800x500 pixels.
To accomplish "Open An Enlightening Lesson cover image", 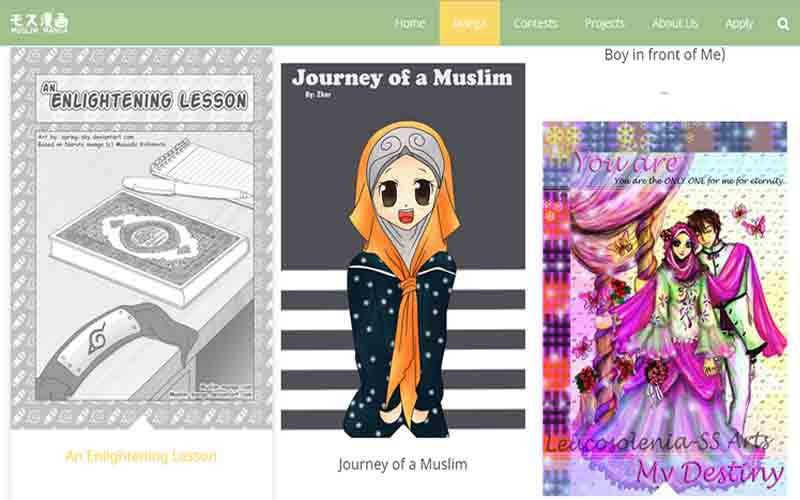I will pyautogui.click(x=141, y=238).
